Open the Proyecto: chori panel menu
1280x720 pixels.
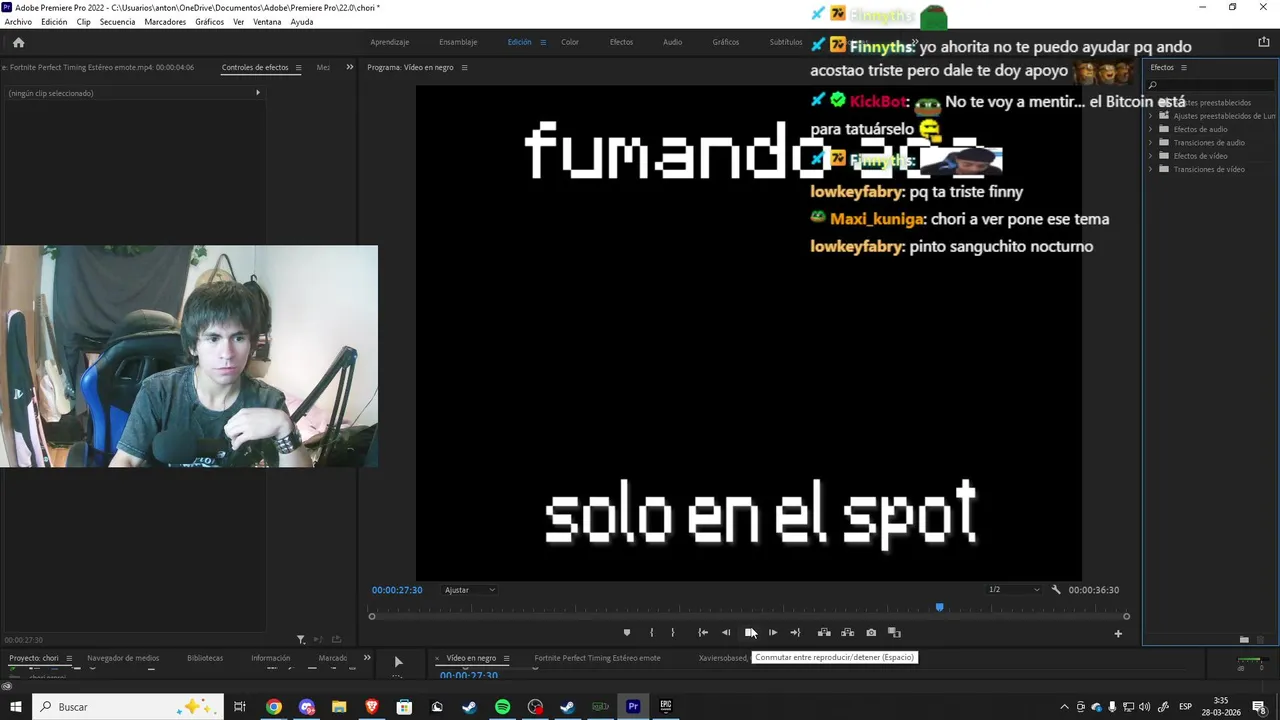pyautogui.click(x=69, y=658)
